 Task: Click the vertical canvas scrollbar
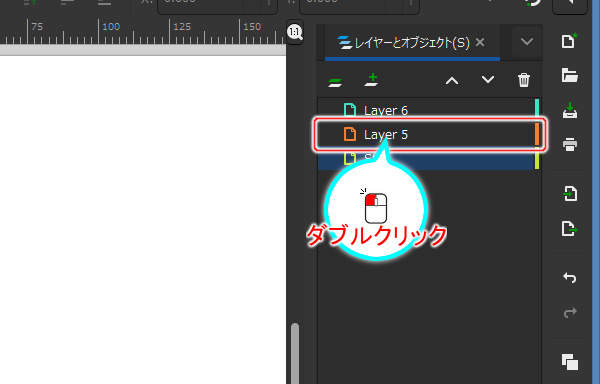coord(295,353)
